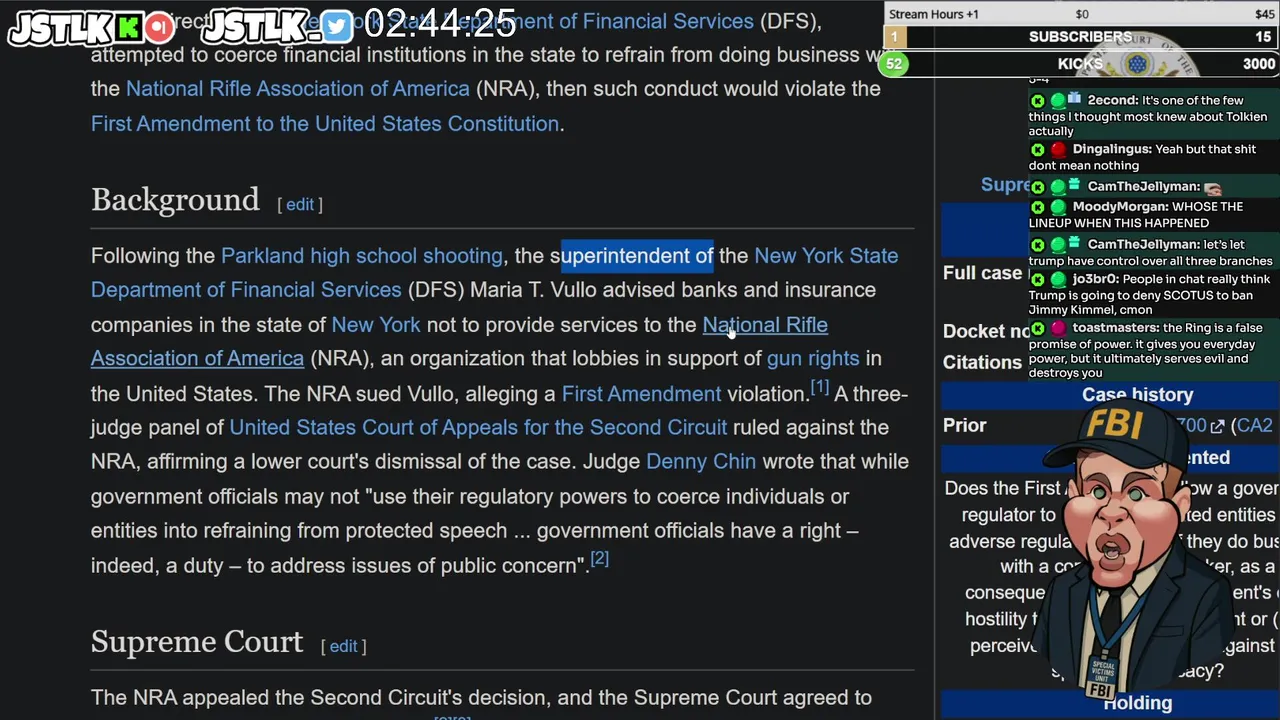This screenshot has height=720, width=1280.
Task: Click the Background section heading
Action: point(175,200)
